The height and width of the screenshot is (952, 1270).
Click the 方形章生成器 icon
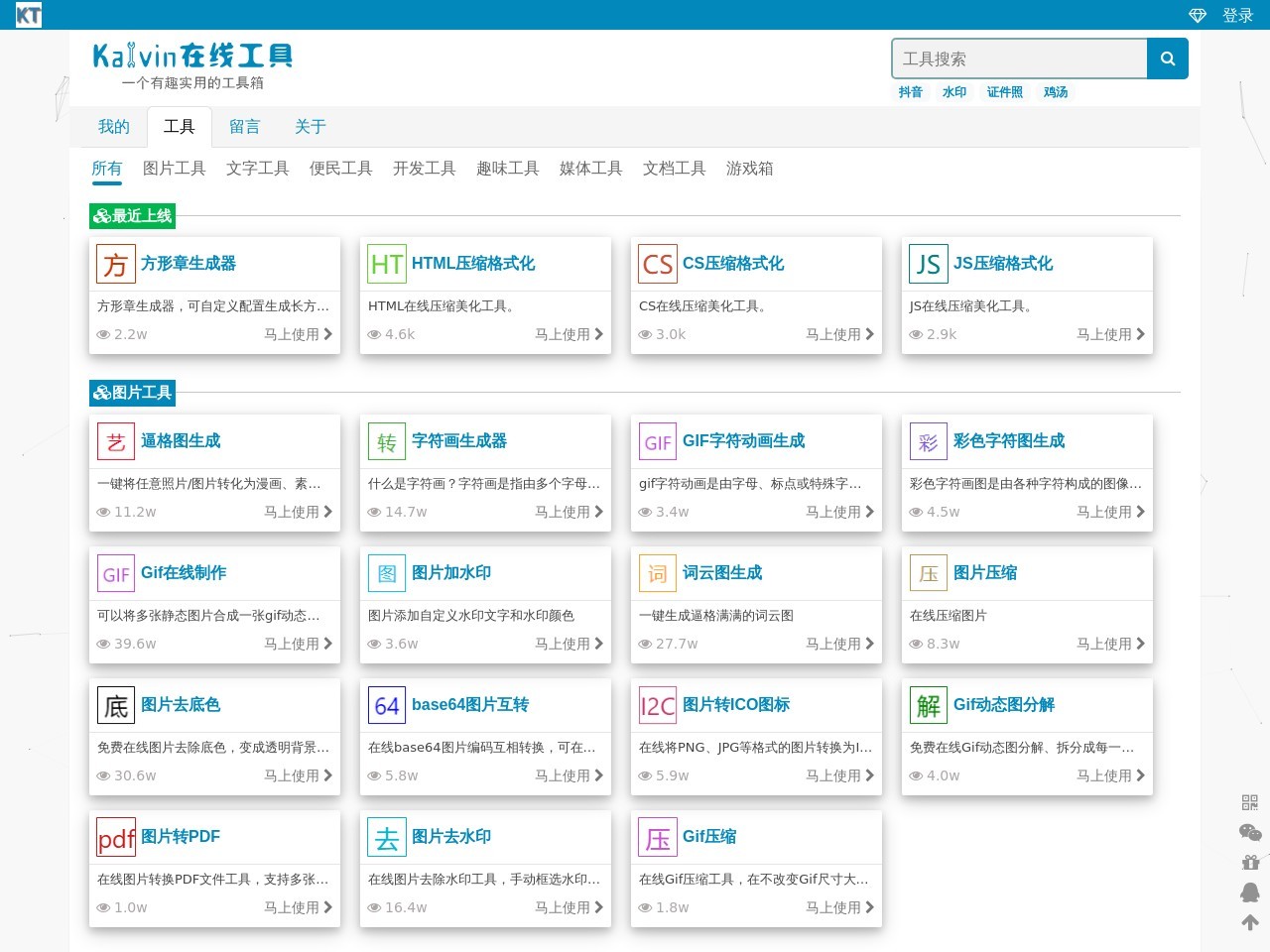pyautogui.click(x=116, y=264)
